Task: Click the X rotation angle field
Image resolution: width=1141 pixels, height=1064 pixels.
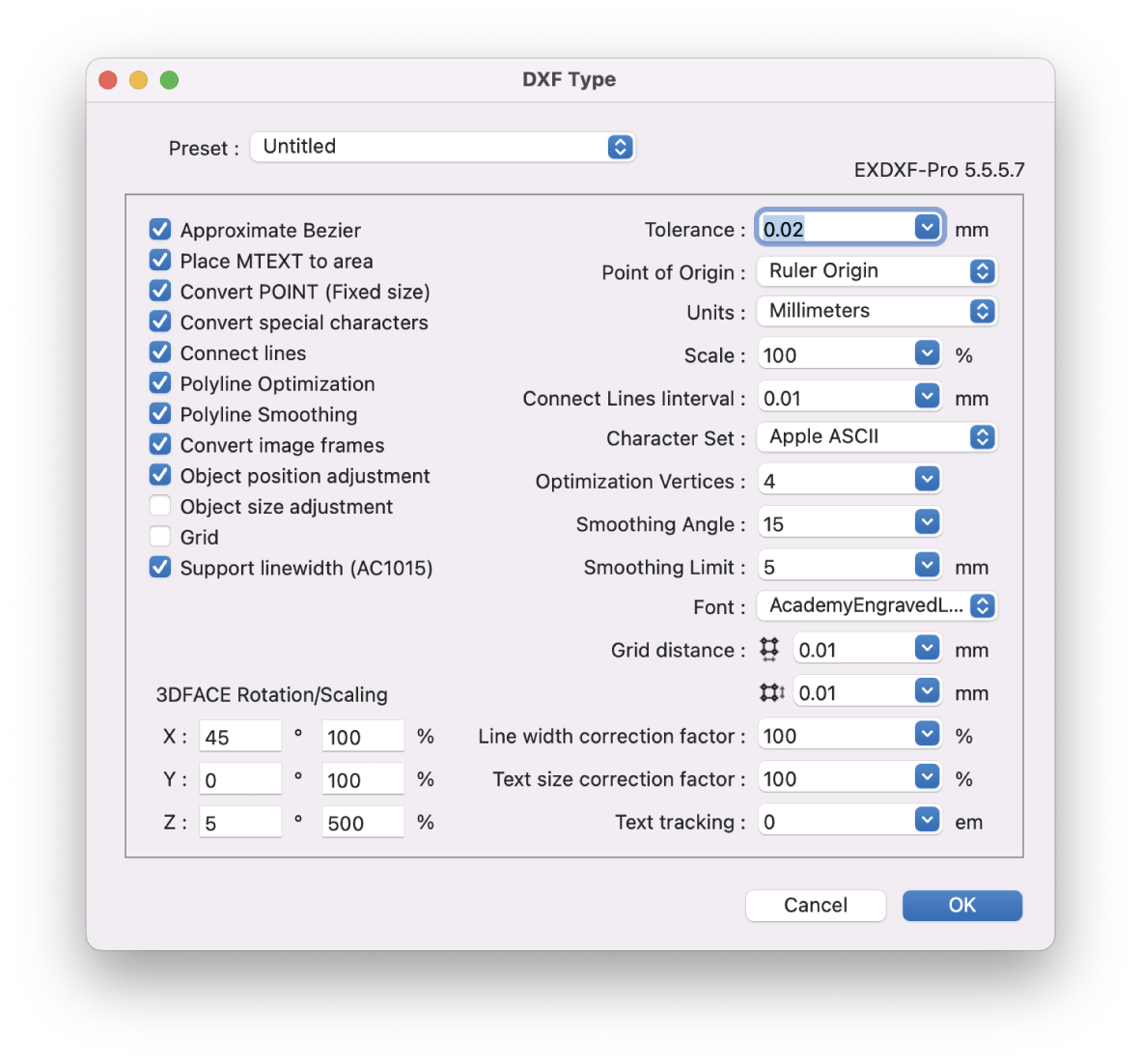Action: (239, 738)
